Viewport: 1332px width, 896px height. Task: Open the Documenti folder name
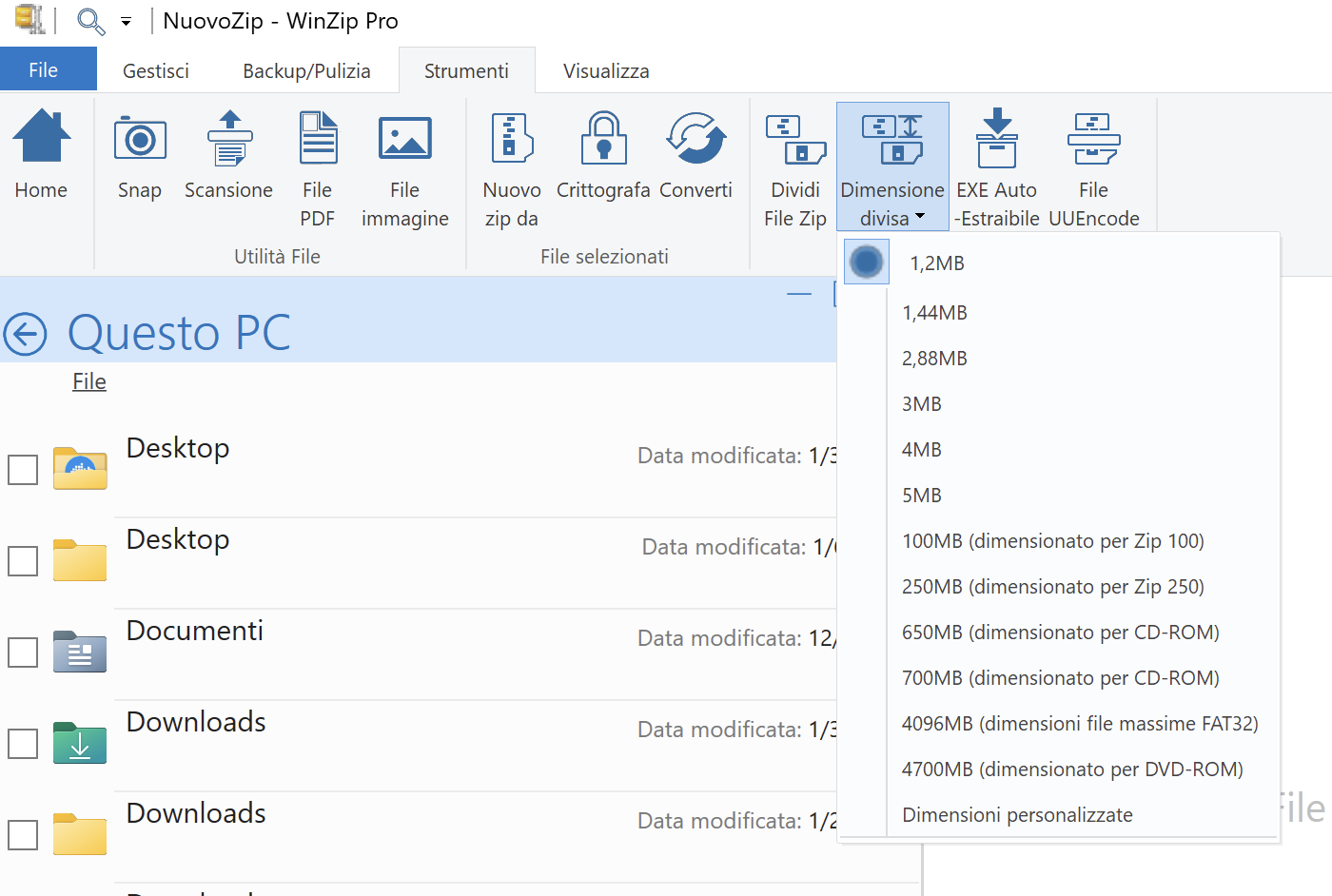click(195, 631)
